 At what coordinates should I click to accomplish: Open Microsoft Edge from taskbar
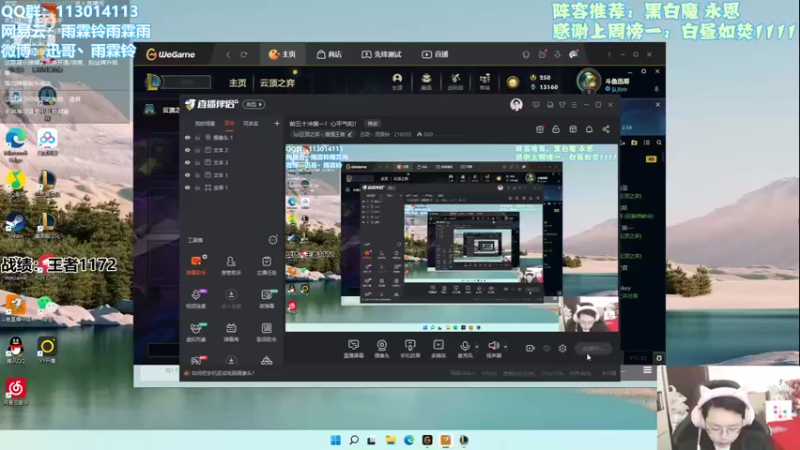[409, 440]
